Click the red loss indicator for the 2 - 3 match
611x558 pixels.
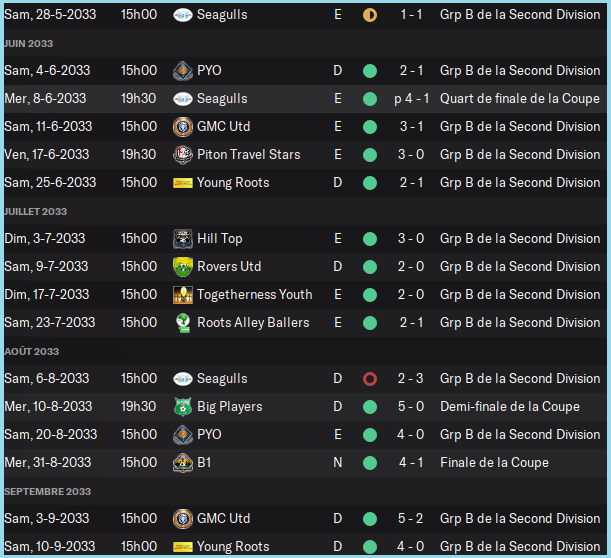pos(370,379)
